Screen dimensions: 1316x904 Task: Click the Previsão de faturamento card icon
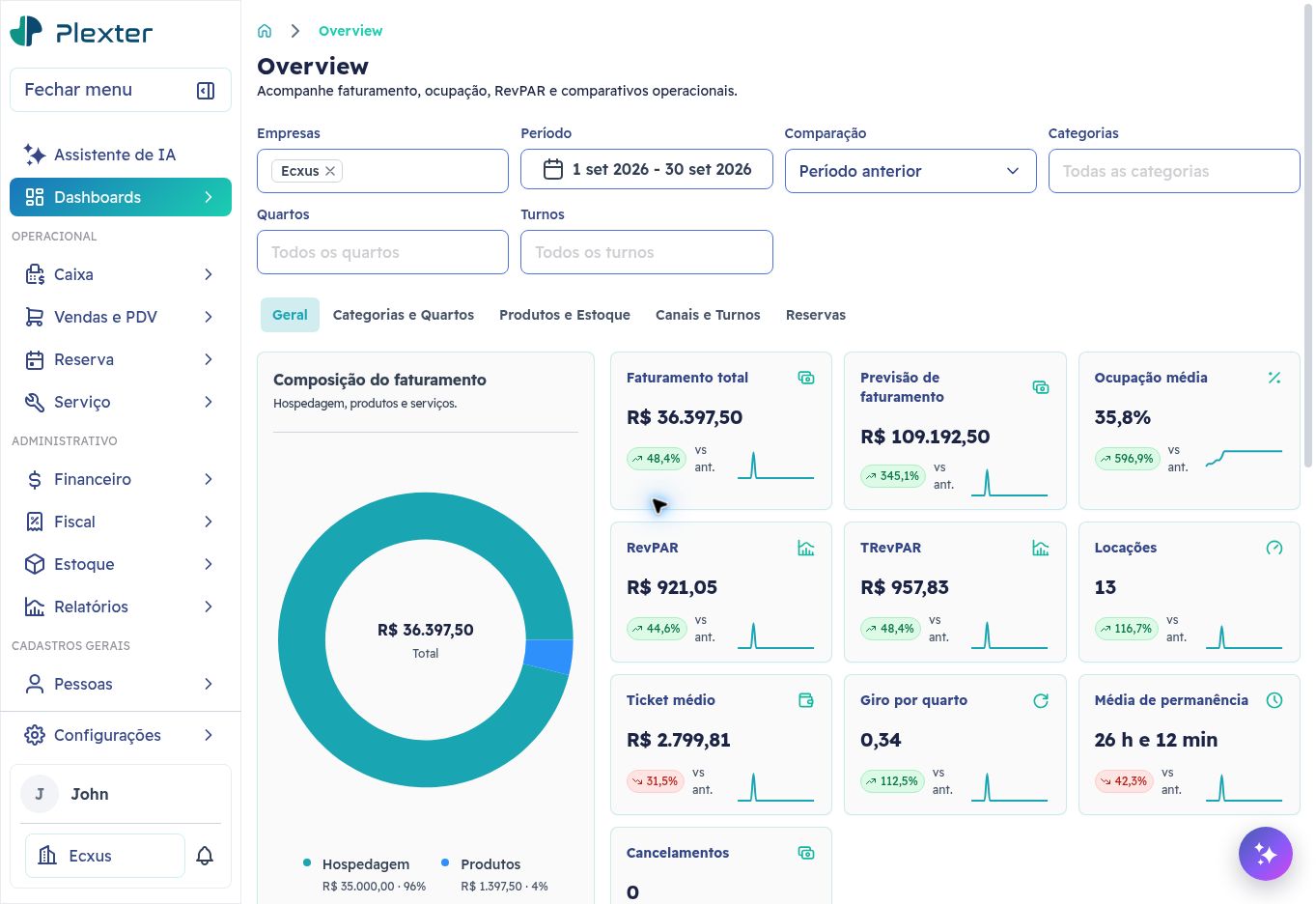click(x=1041, y=387)
